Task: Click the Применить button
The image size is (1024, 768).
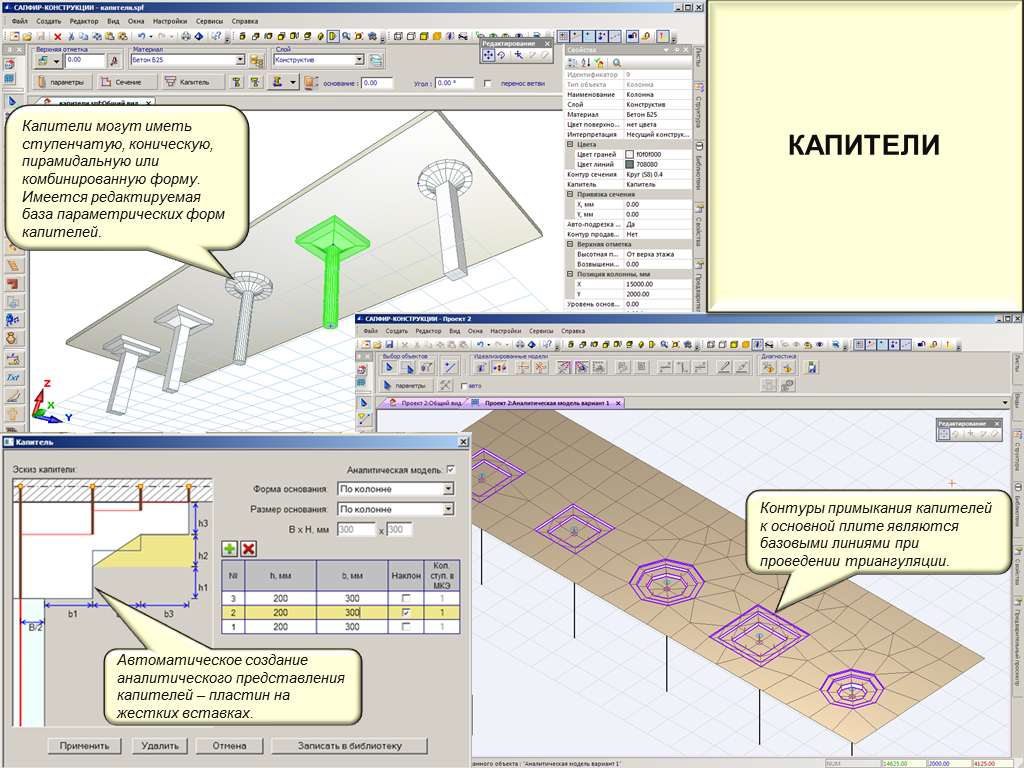Action: (84, 746)
